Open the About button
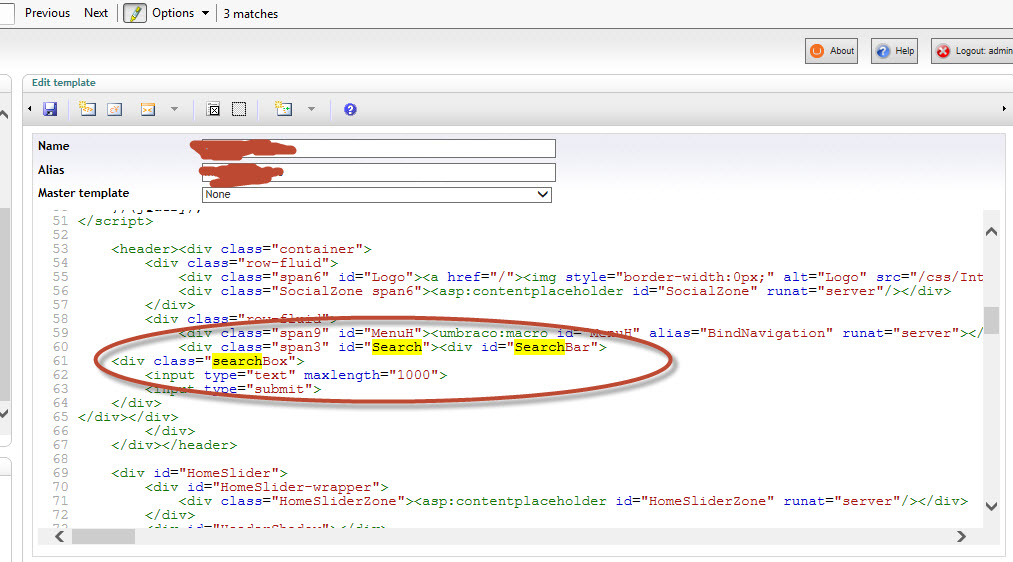This screenshot has height=562, width=1013. tap(831, 50)
